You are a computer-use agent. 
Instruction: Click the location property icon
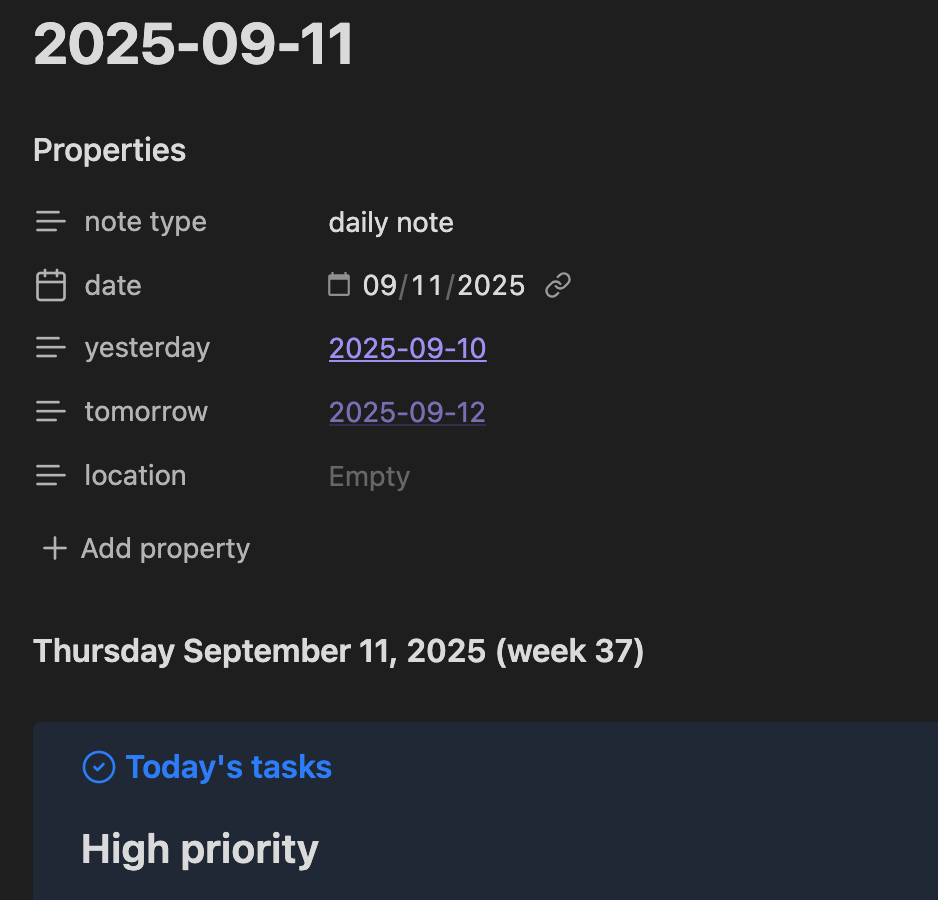tap(51, 476)
